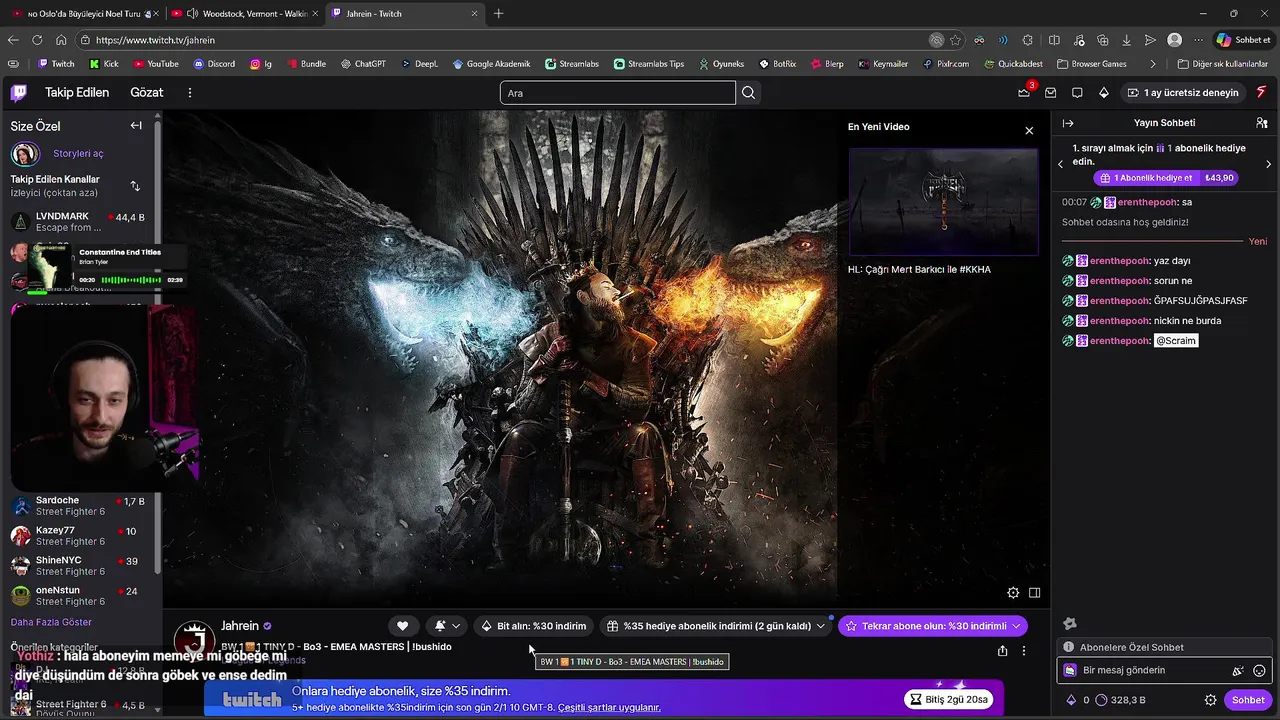The width and height of the screenshot is (1280, 720).
Task: Open the top-bar chat bubble icon
Action: click(x=1077, y=93)
